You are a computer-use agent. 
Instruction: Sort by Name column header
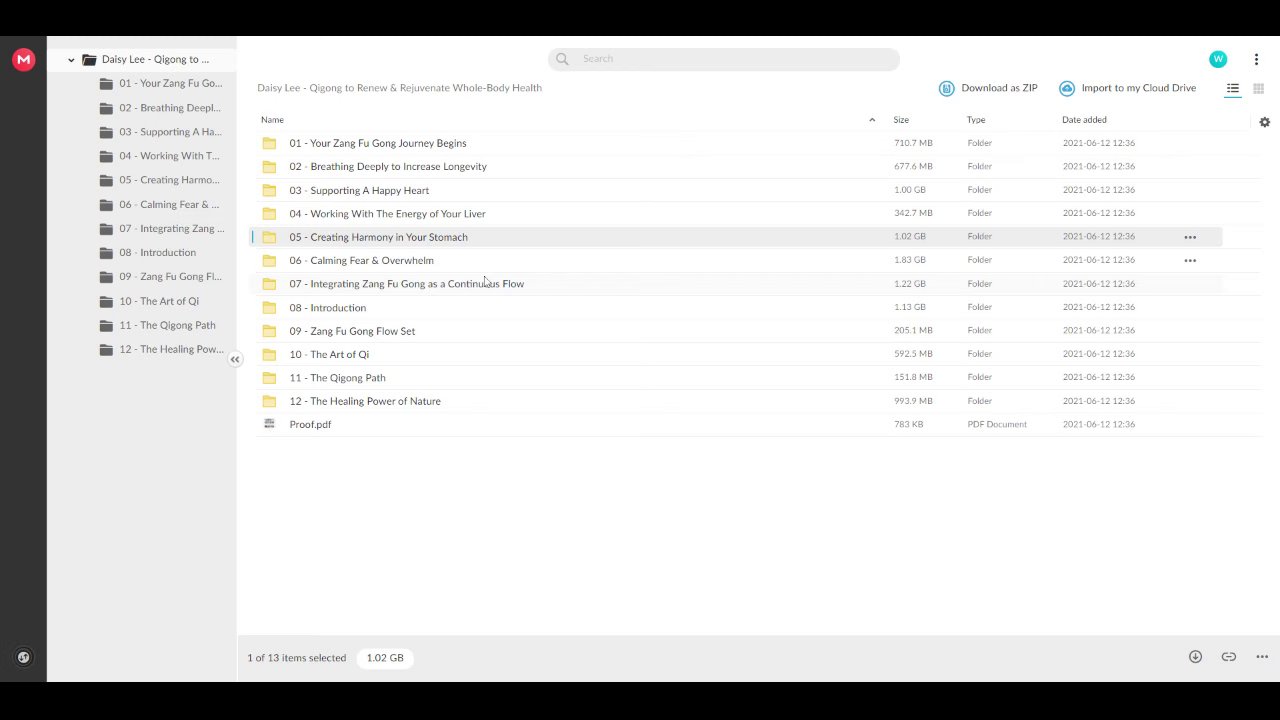pos(272,120)
